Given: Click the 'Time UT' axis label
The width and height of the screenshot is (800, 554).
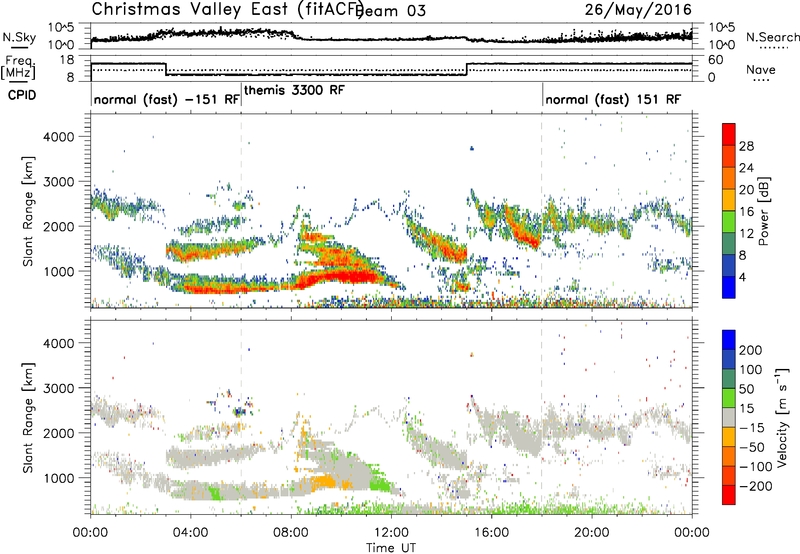Looking at the screenshot, I should coord(391,548).
